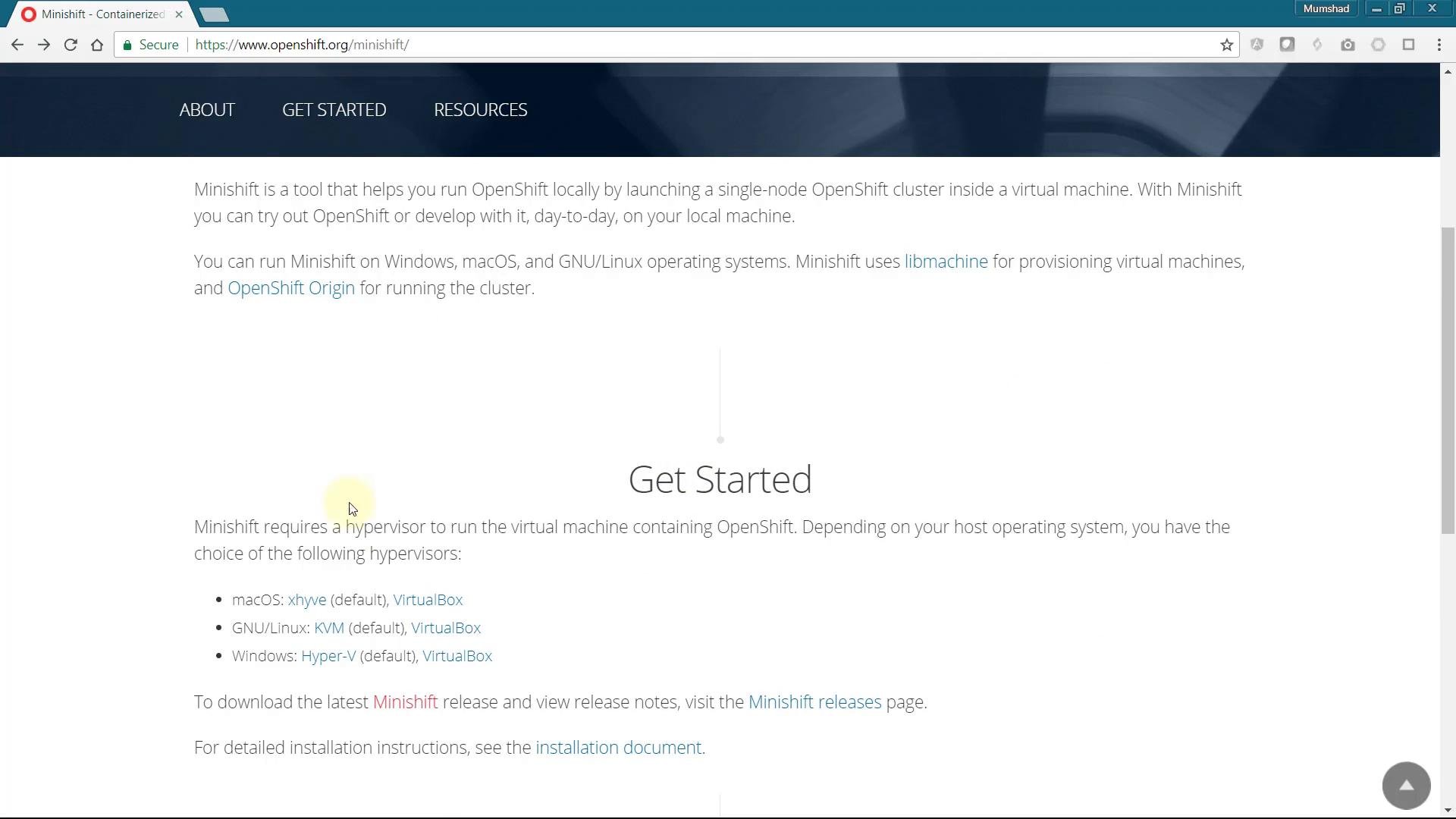Click the browser forward arrow
Viewport: 1456px width, 819px height.
[44, 45]
